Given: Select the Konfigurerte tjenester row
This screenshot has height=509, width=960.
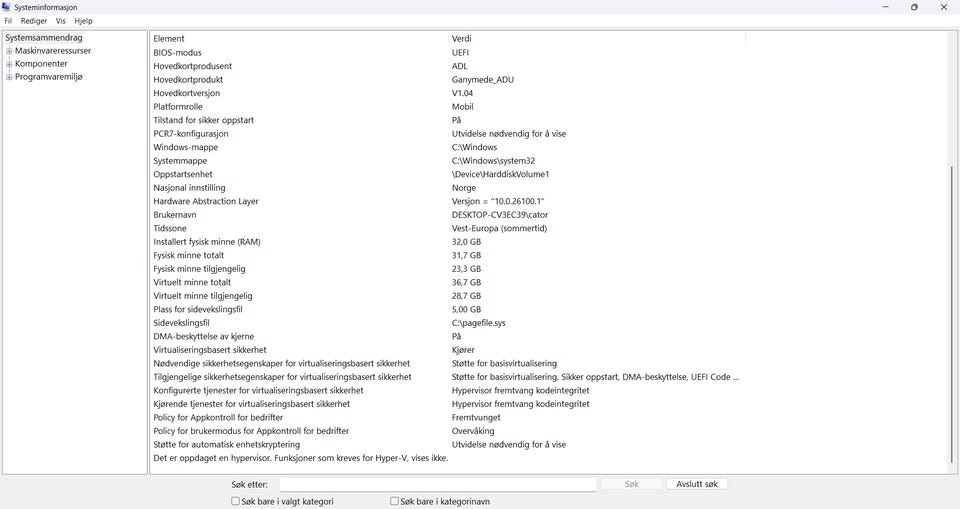Looking at the screenshot, I should (x=446, y=390).
